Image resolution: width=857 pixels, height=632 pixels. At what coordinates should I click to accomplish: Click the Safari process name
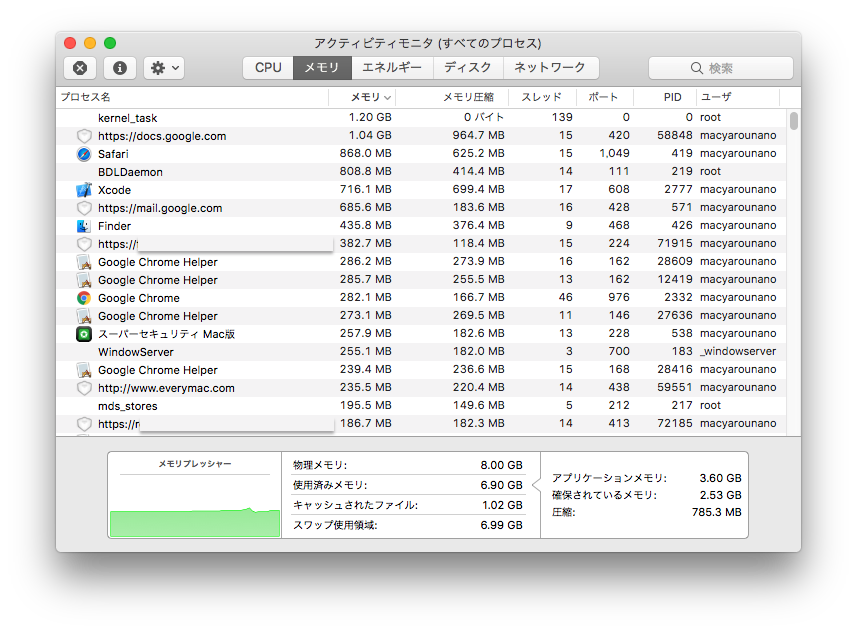pyautogui.click(x=113, y=154)
